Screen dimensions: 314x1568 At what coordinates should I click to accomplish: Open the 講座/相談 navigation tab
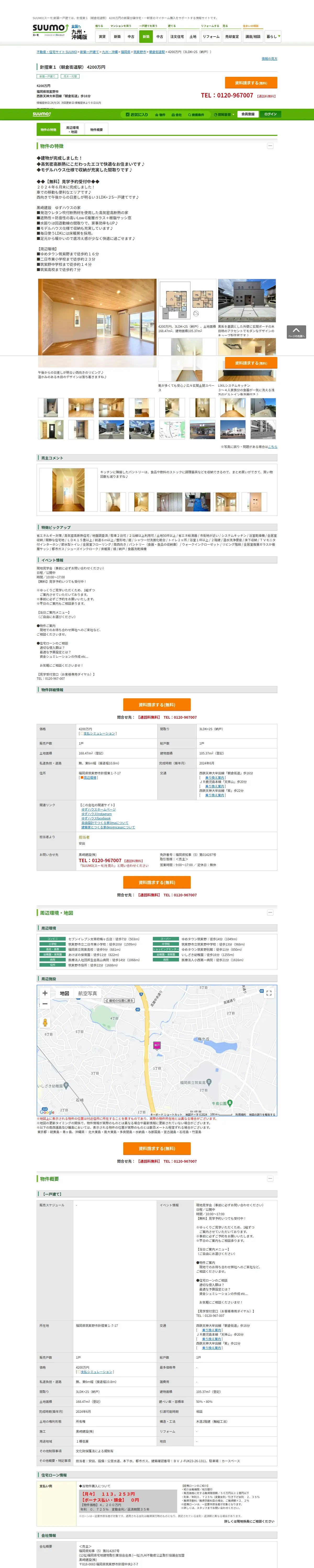tap(253, 37)
